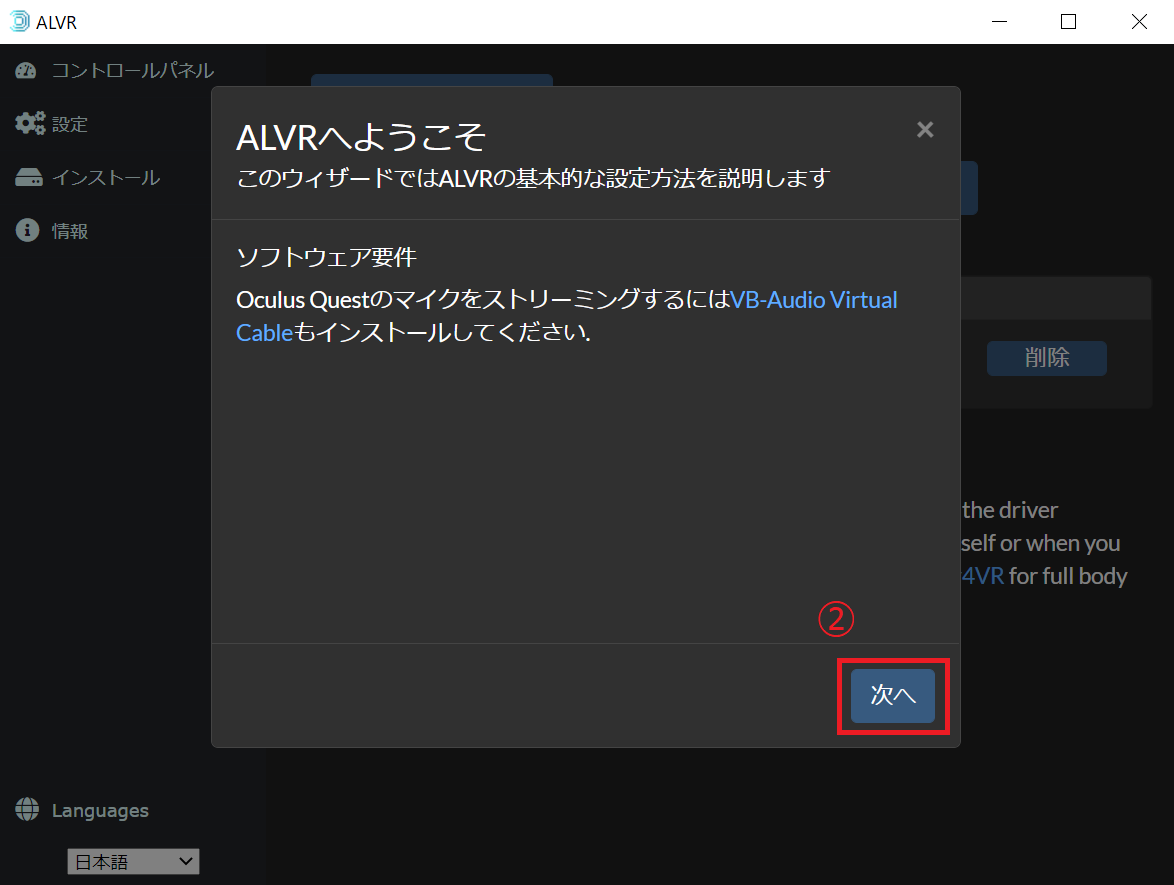Open the コントロールパネル dashboard icon

(x=26, y=70)
